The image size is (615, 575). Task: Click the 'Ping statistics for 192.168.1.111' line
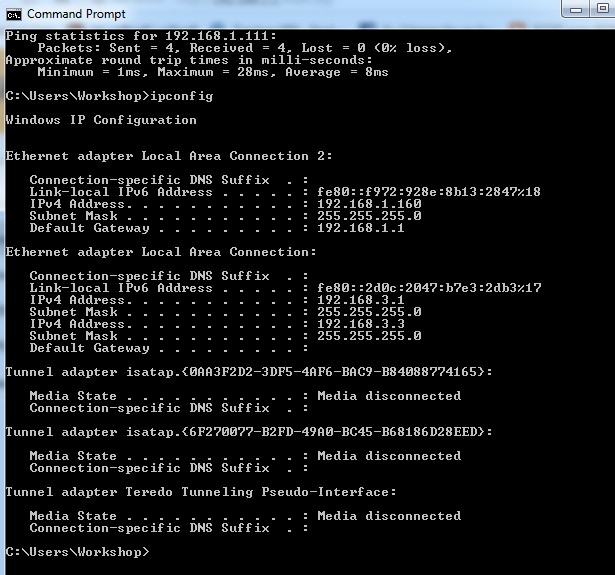[x=141, y=36]
